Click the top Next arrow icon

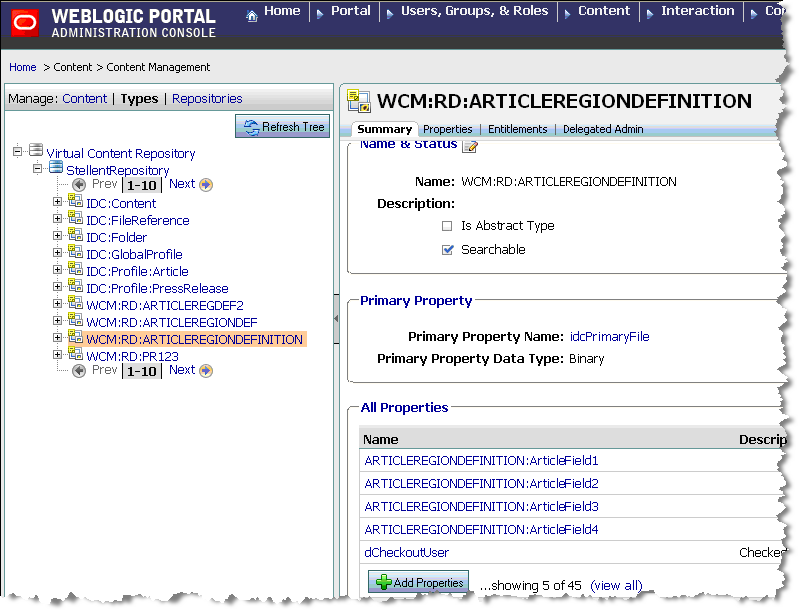point(206,184)
